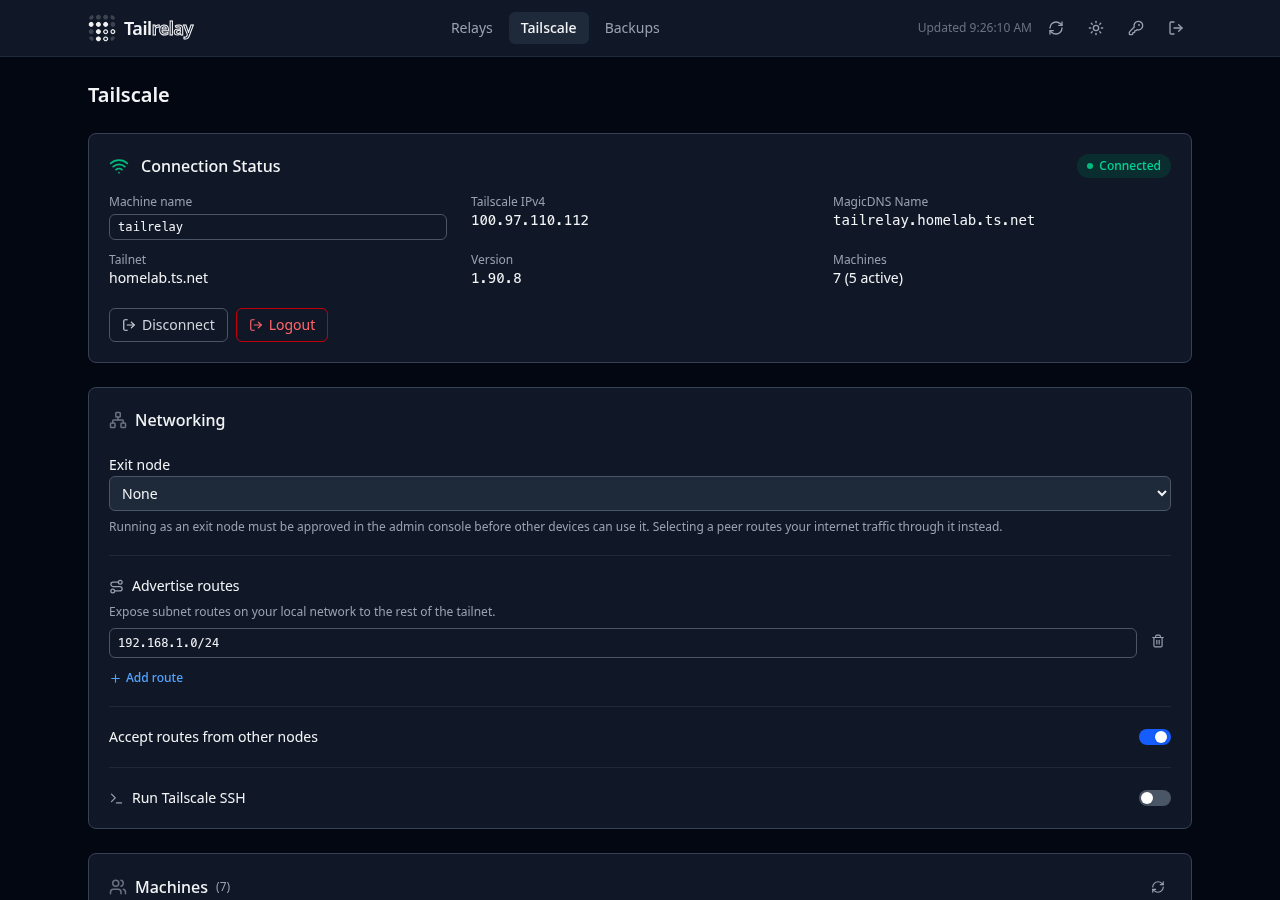Click the Networking section icon
Screen dimensions: 1280x900
point(118,420)
